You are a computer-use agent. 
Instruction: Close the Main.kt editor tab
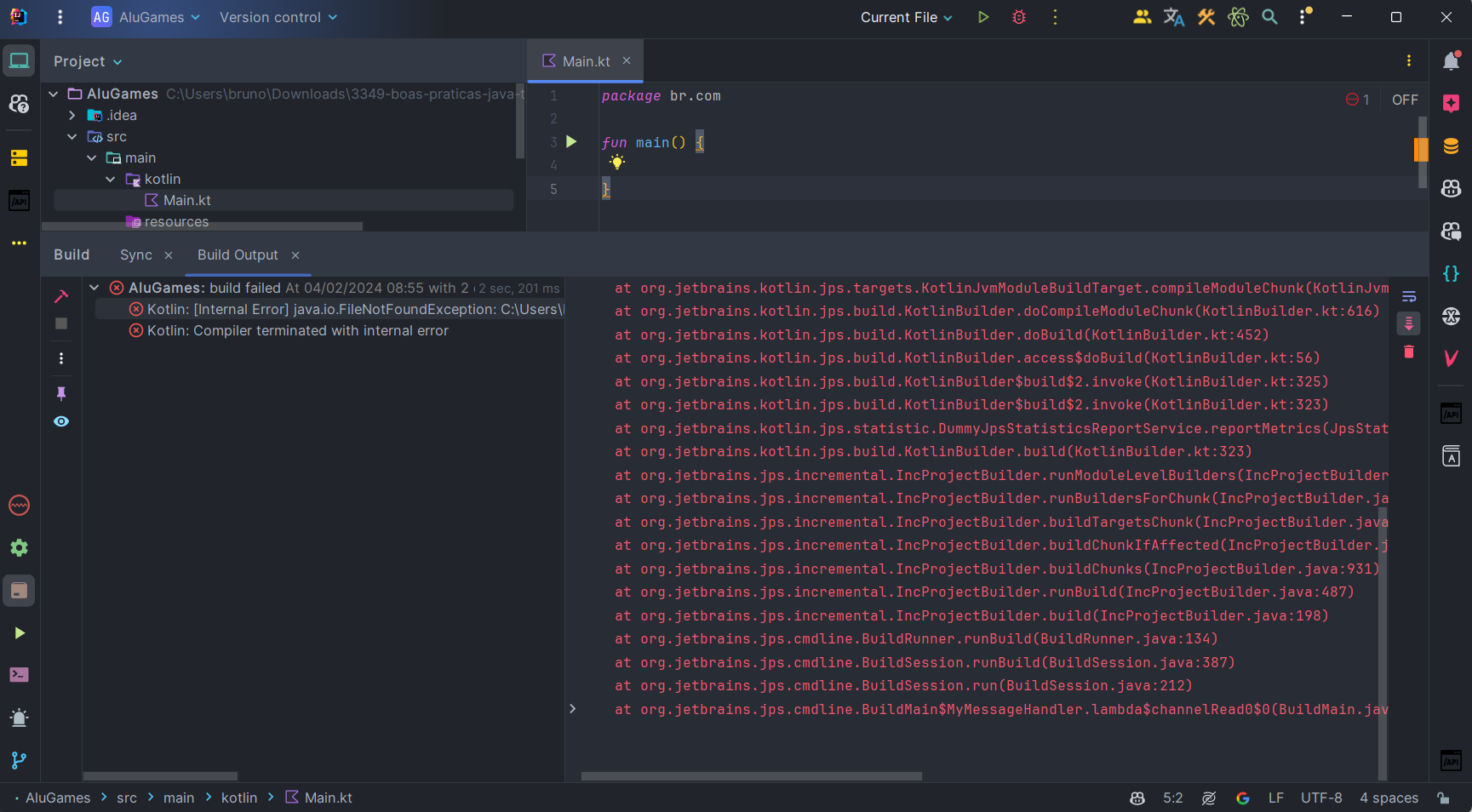tap(627, 60)
